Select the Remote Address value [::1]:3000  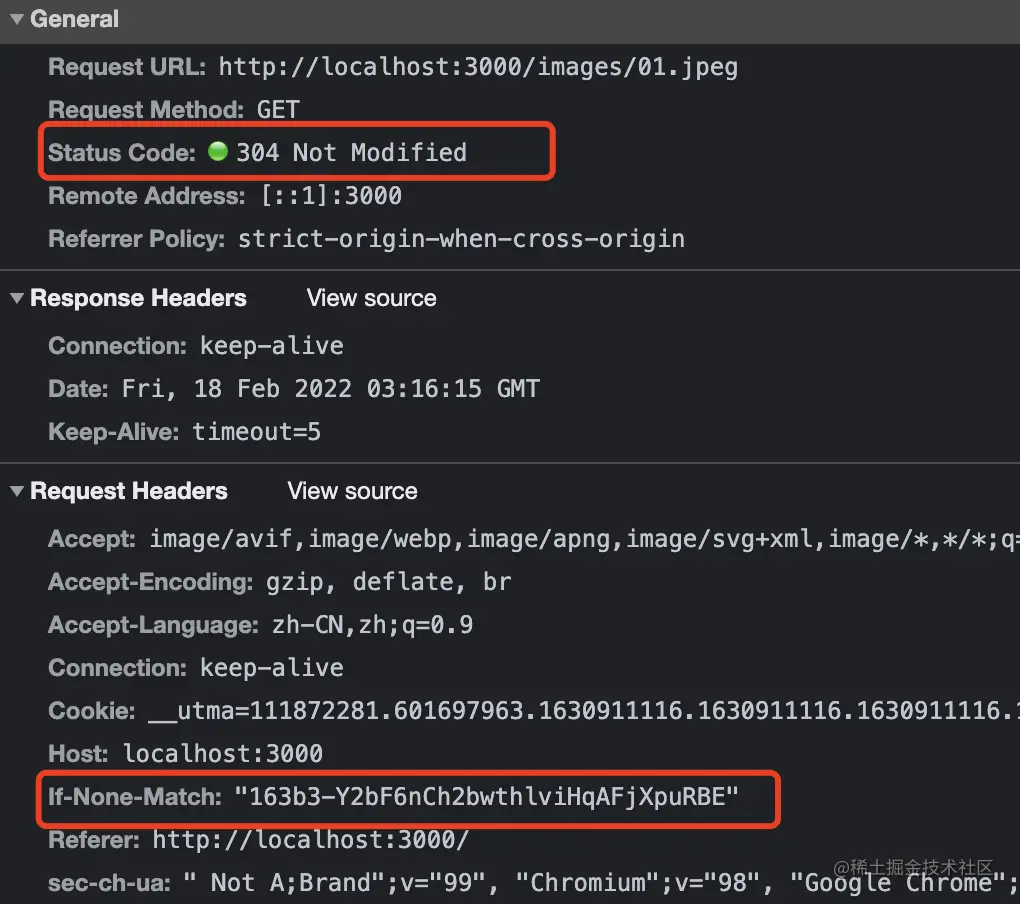click(332, 196)
